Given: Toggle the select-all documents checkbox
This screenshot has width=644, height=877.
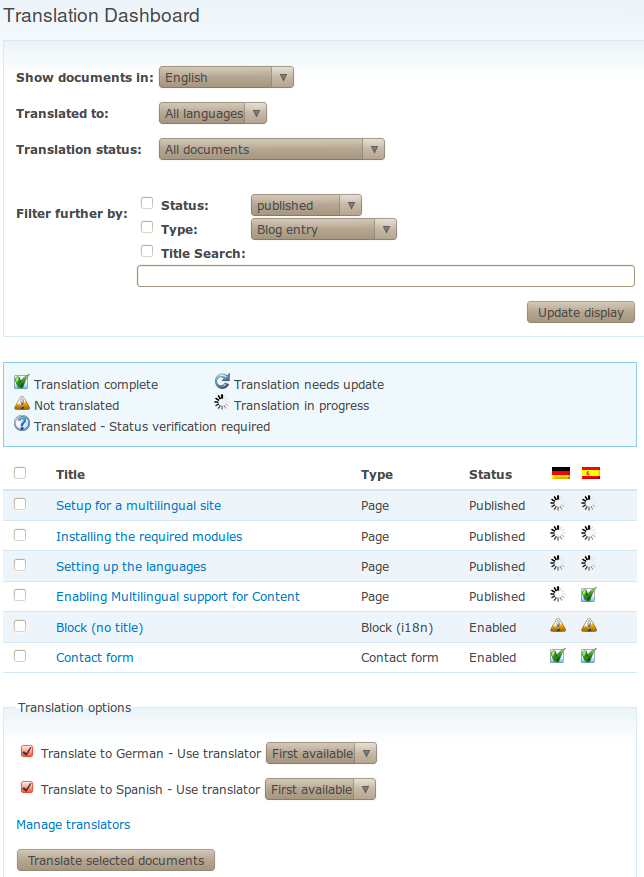Looking at the screenshot, I should (x=20, y=473).
